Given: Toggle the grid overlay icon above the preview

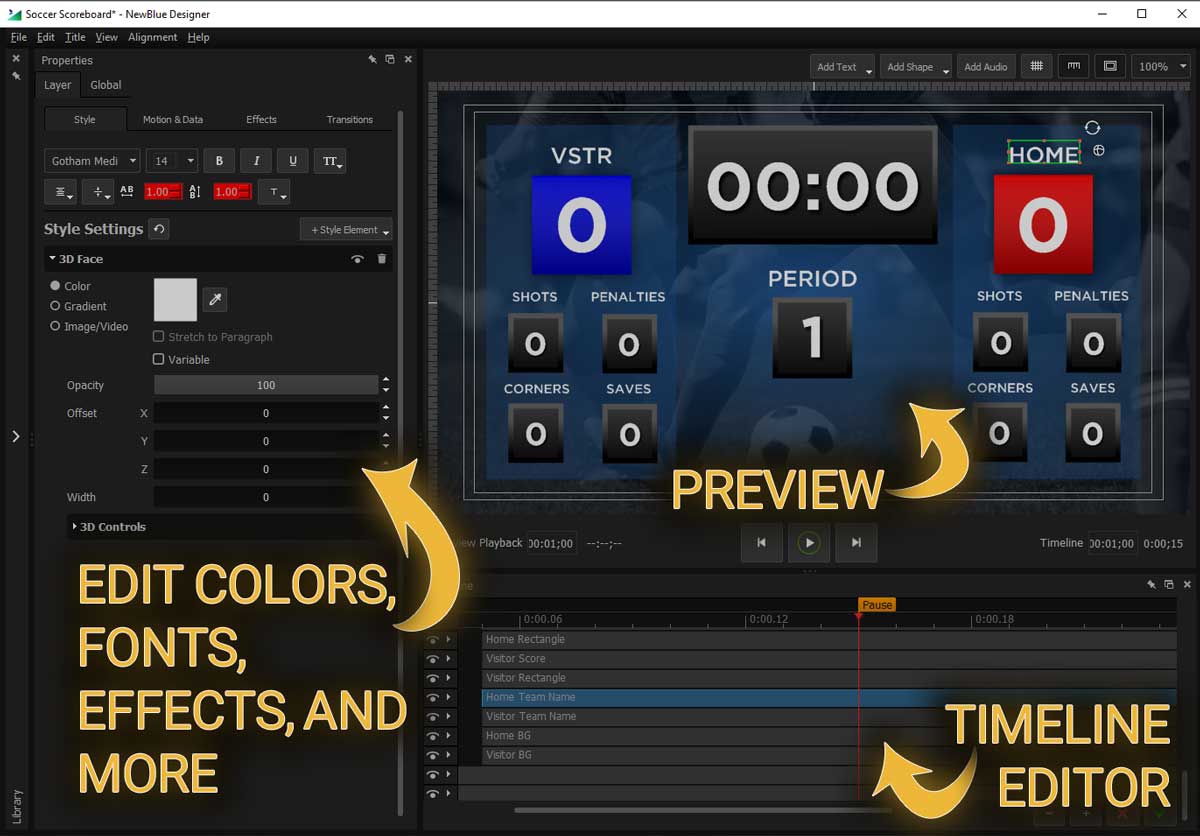Looking at the screenshot, I should click(1036, 66).
